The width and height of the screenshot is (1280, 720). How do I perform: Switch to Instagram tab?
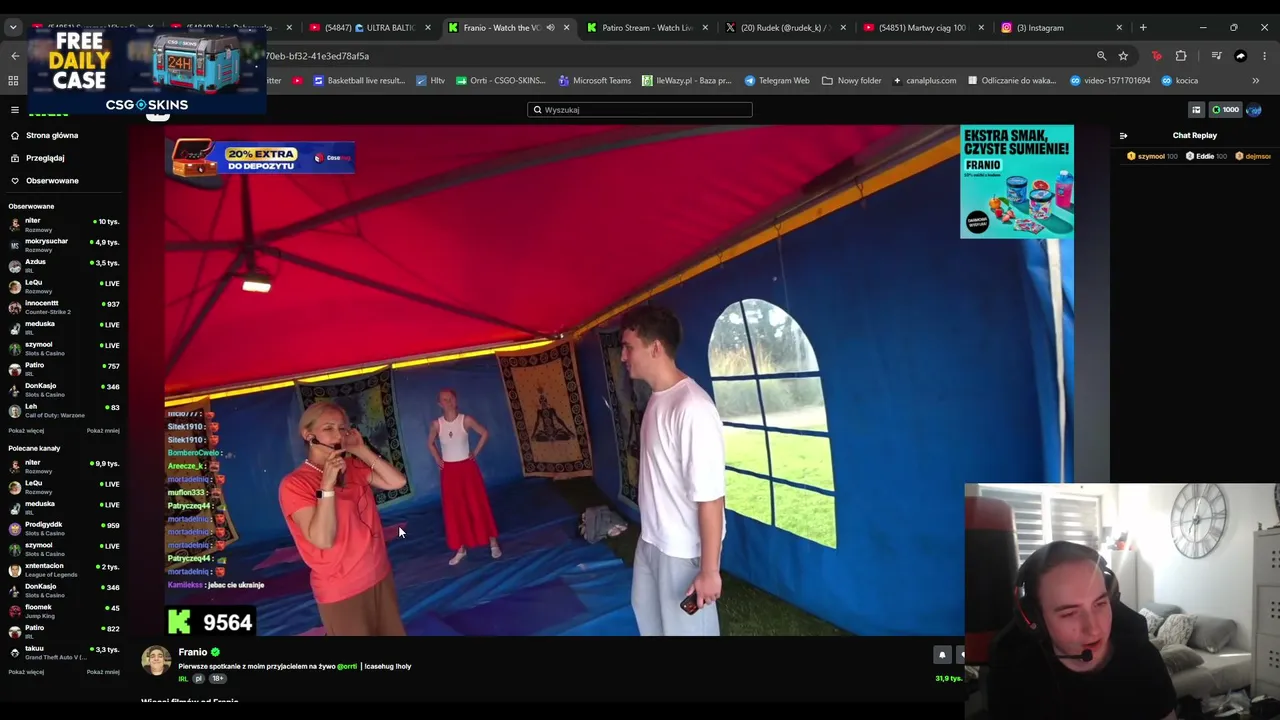(x=1060, y=28)
